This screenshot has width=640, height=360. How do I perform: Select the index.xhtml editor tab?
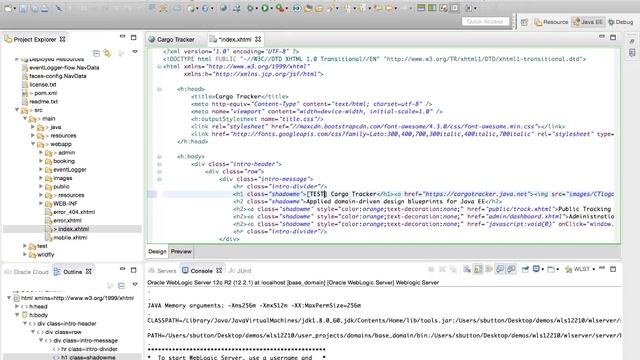point(235,40)
